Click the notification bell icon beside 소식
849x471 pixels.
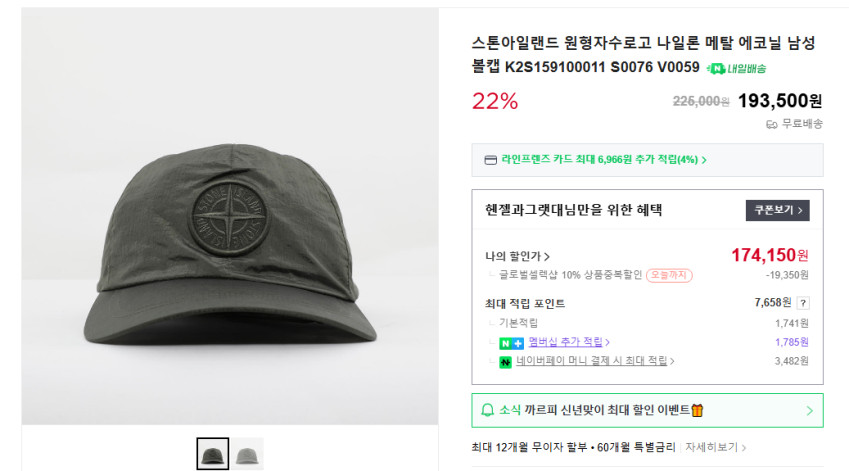click(487, 410)
